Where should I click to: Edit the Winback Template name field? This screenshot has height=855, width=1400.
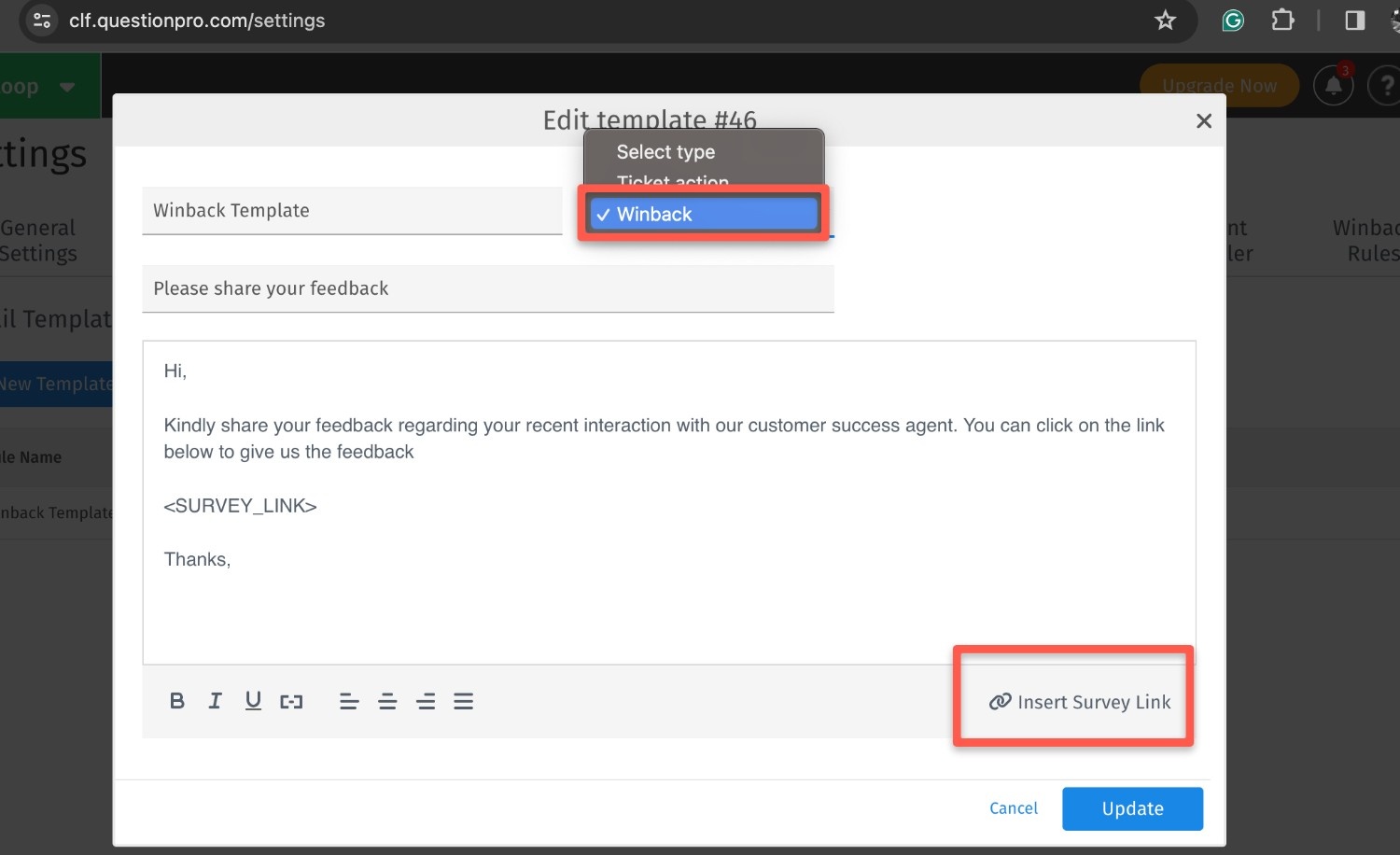point(351,211)
